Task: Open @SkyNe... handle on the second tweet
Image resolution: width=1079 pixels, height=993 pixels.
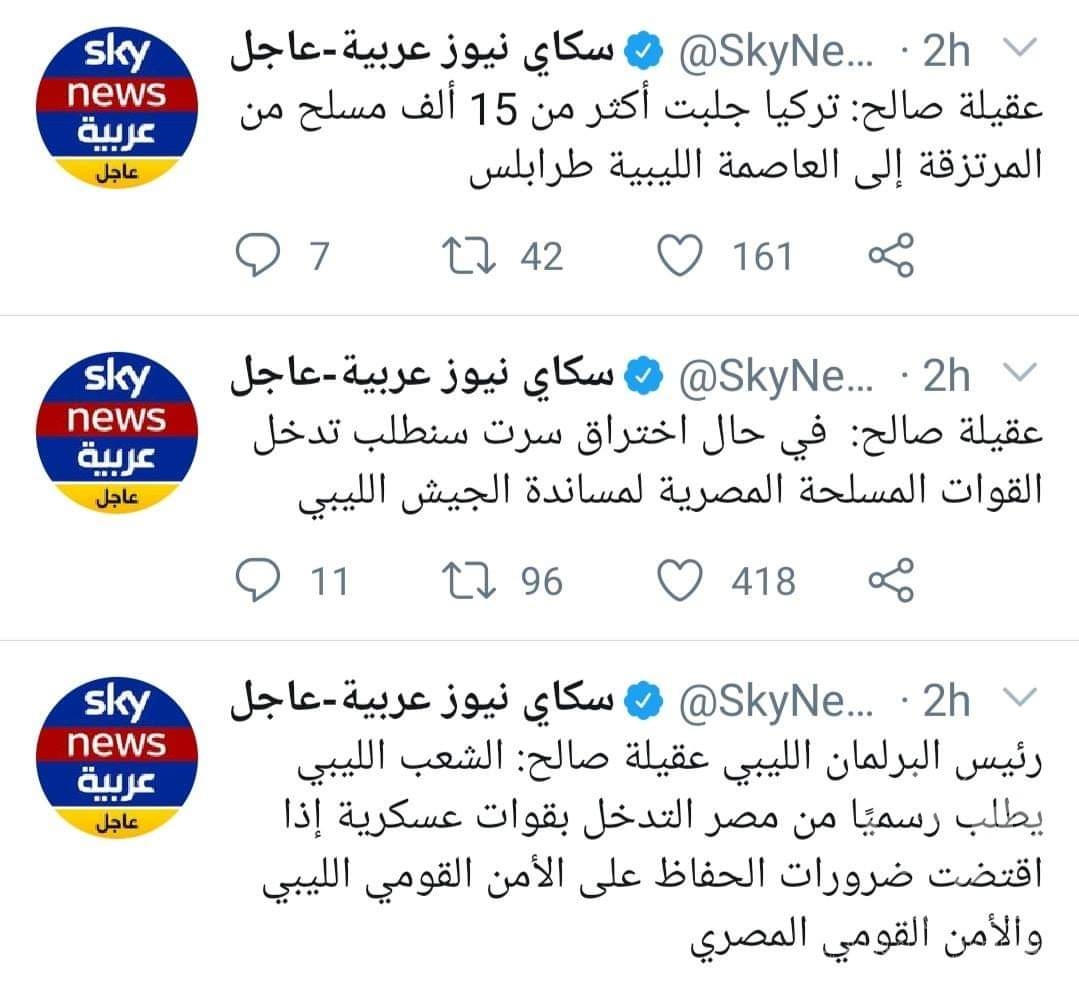Action: (776, 377)
